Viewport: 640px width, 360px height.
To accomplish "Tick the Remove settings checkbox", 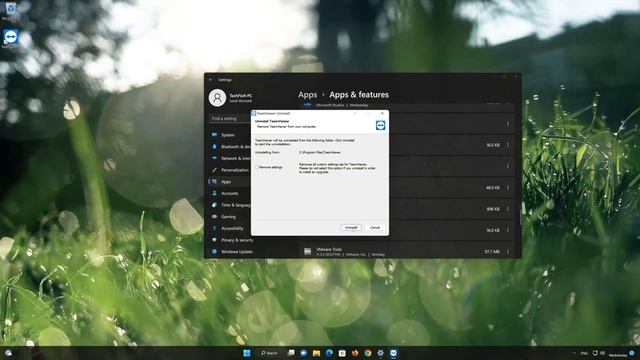I will pyautogui.click(x=258, y=167).
